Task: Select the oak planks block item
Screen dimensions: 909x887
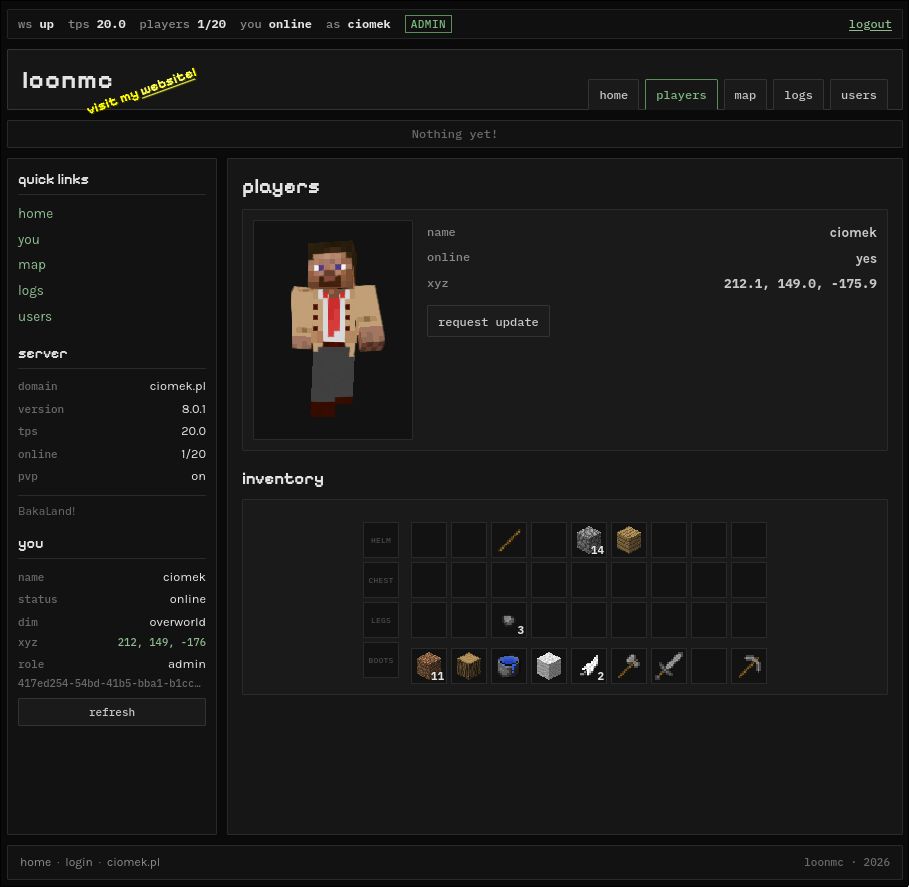Action: click(x=629, y=540)
